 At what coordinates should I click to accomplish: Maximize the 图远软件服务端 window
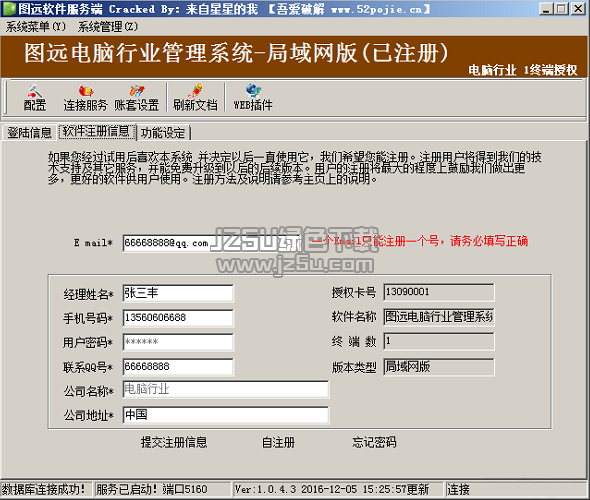click(561, 9)
